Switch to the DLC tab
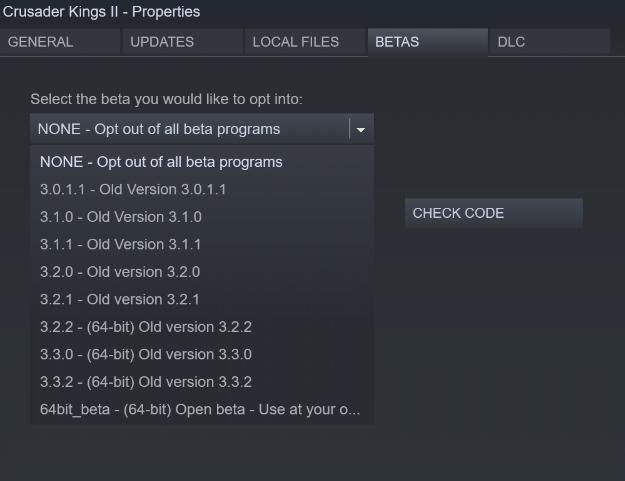This screenshot has width=625, height=481. (549, 42)
